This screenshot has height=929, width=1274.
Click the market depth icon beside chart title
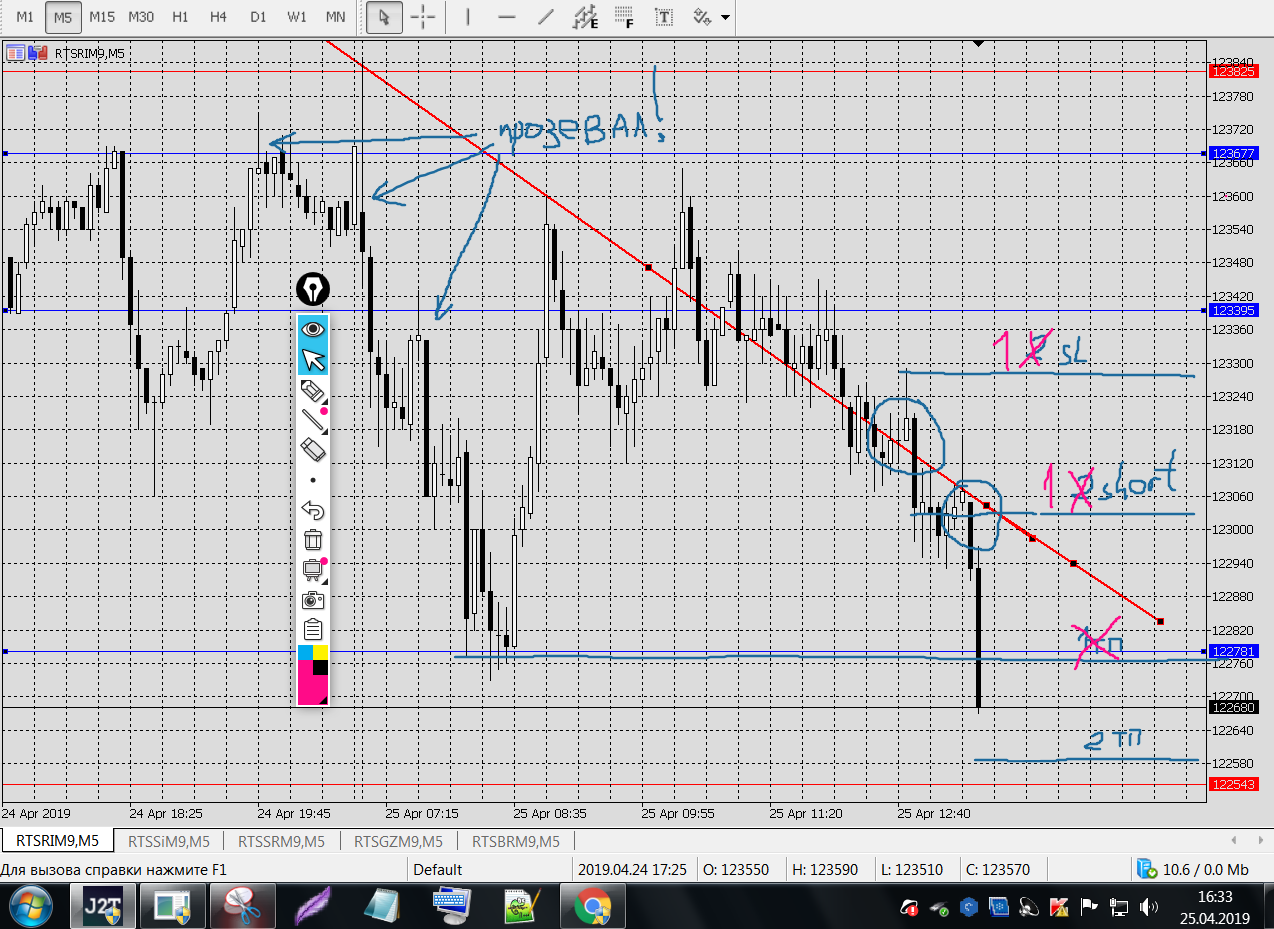pos(16,53)
